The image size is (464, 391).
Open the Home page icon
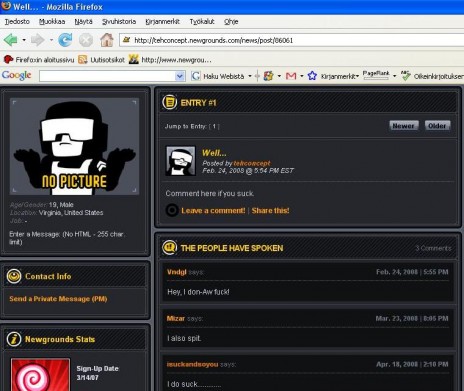(x=107, y=40)
